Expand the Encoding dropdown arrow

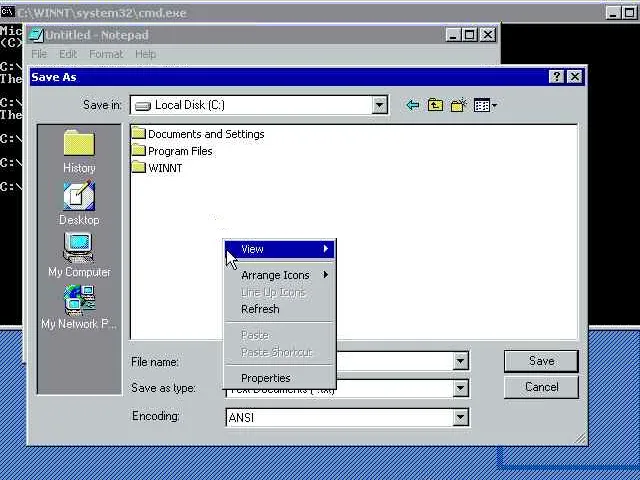click(460, 417)
